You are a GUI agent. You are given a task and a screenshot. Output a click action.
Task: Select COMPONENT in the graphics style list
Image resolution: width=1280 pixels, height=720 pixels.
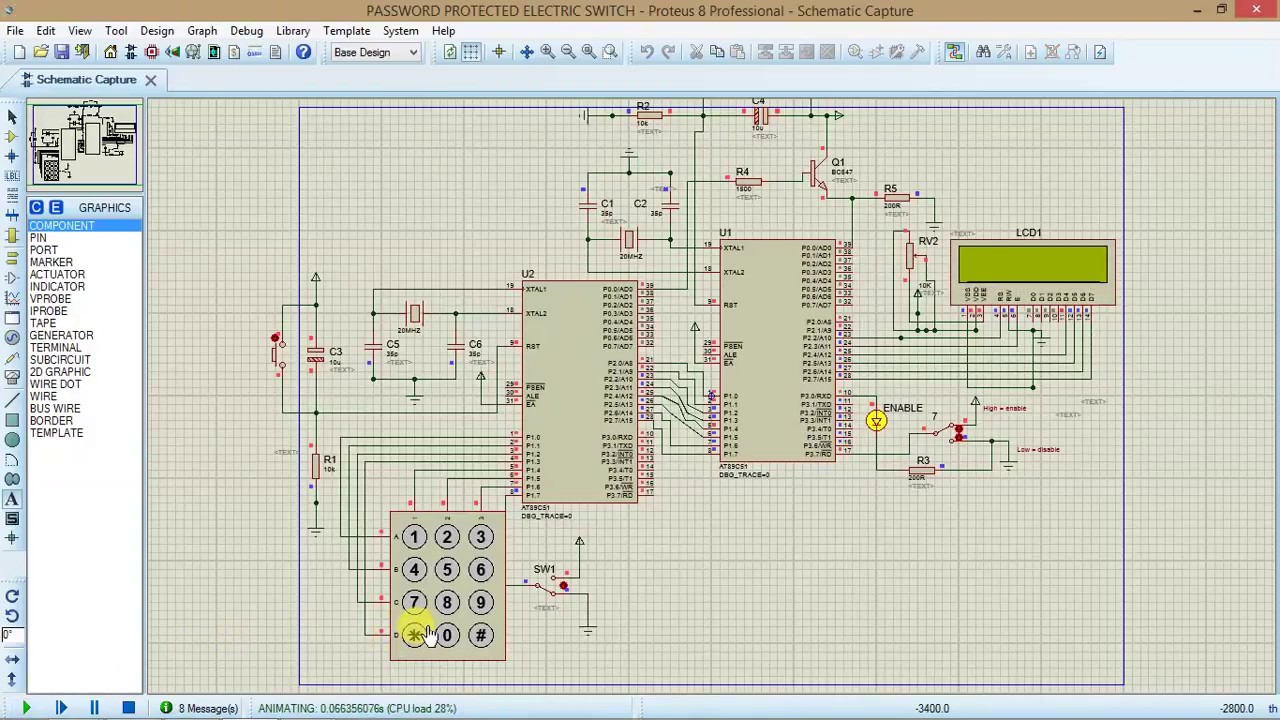pyautogui.click(x=85, y=226)
